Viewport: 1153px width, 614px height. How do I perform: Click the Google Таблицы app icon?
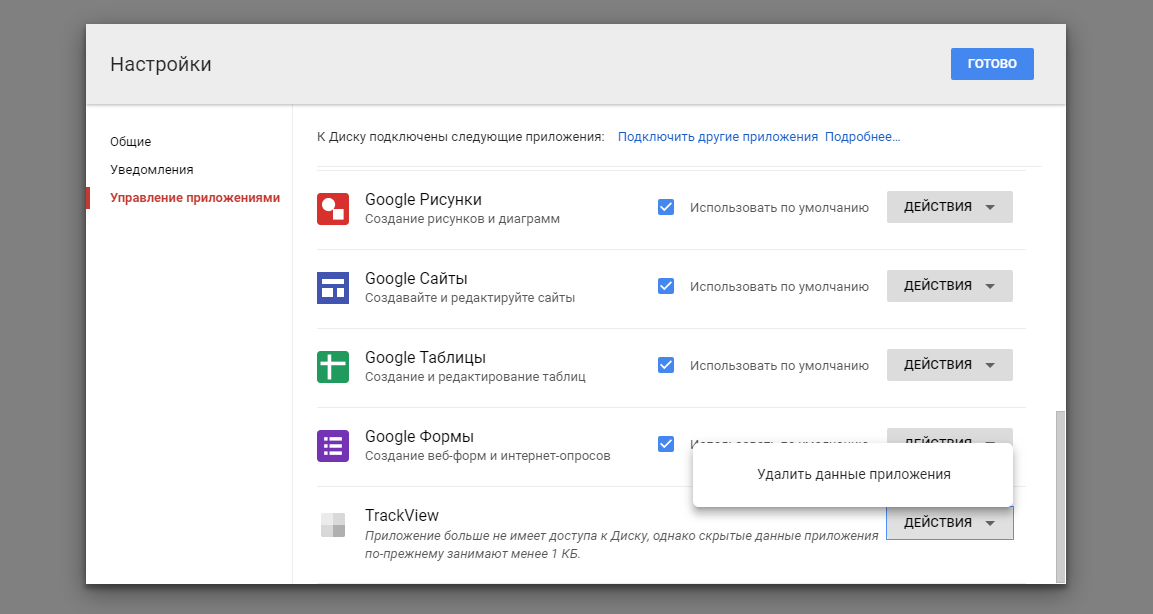coord(332,367)
